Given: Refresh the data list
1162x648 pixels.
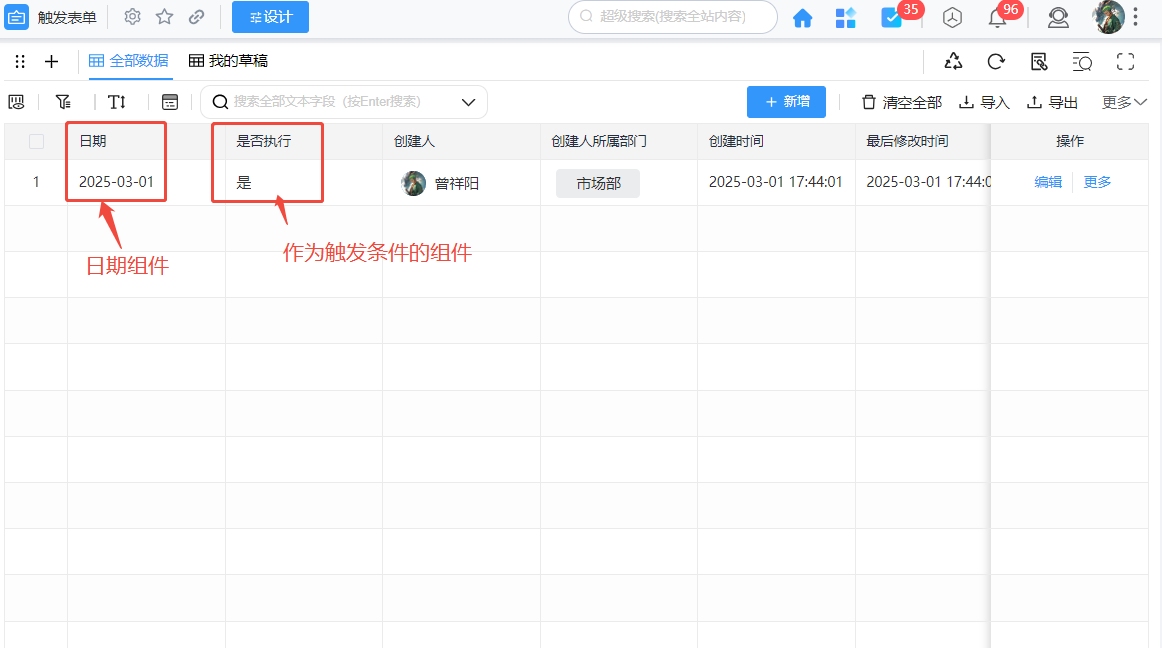Looking at the screenshot, I should click(x=996, y=62).
